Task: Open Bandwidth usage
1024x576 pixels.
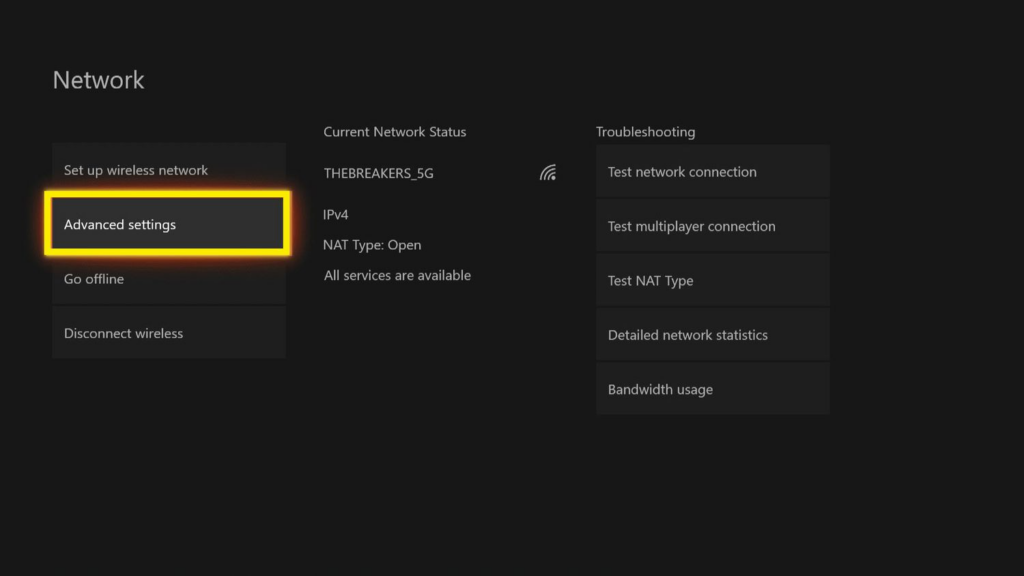Action: (x=712, y=389)
